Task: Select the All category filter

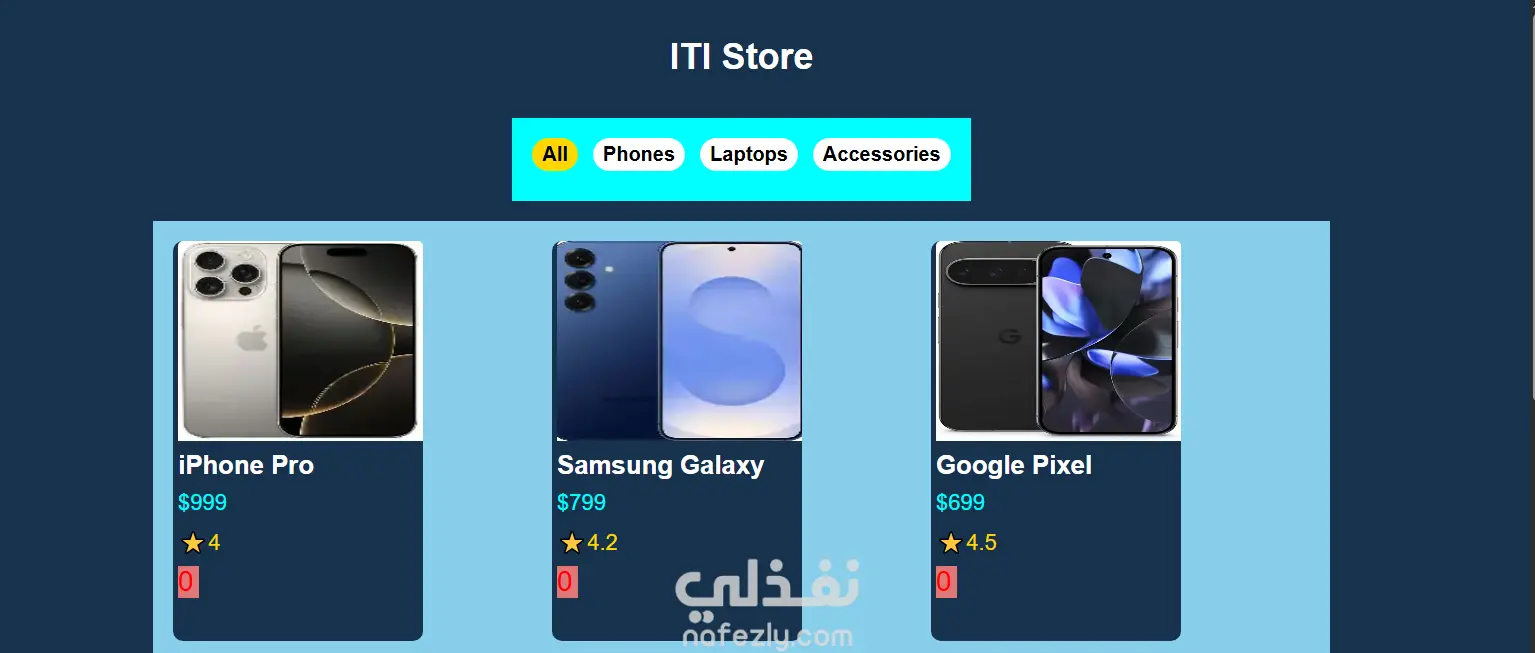Action: click(555, 154)
